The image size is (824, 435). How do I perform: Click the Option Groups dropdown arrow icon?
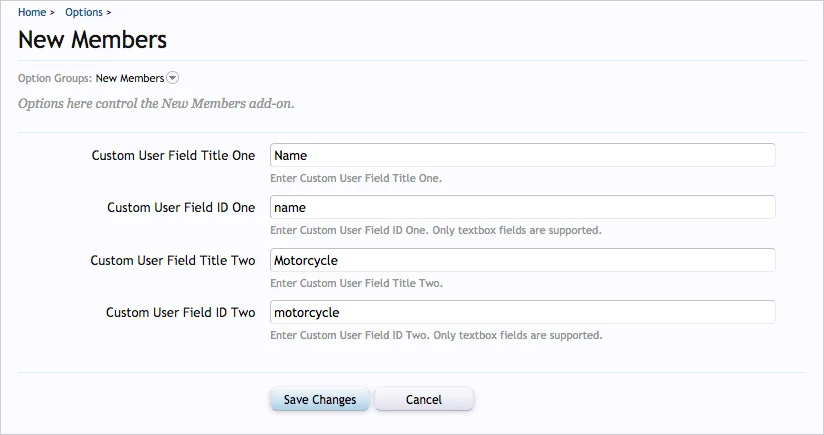(x=173, y=78)
